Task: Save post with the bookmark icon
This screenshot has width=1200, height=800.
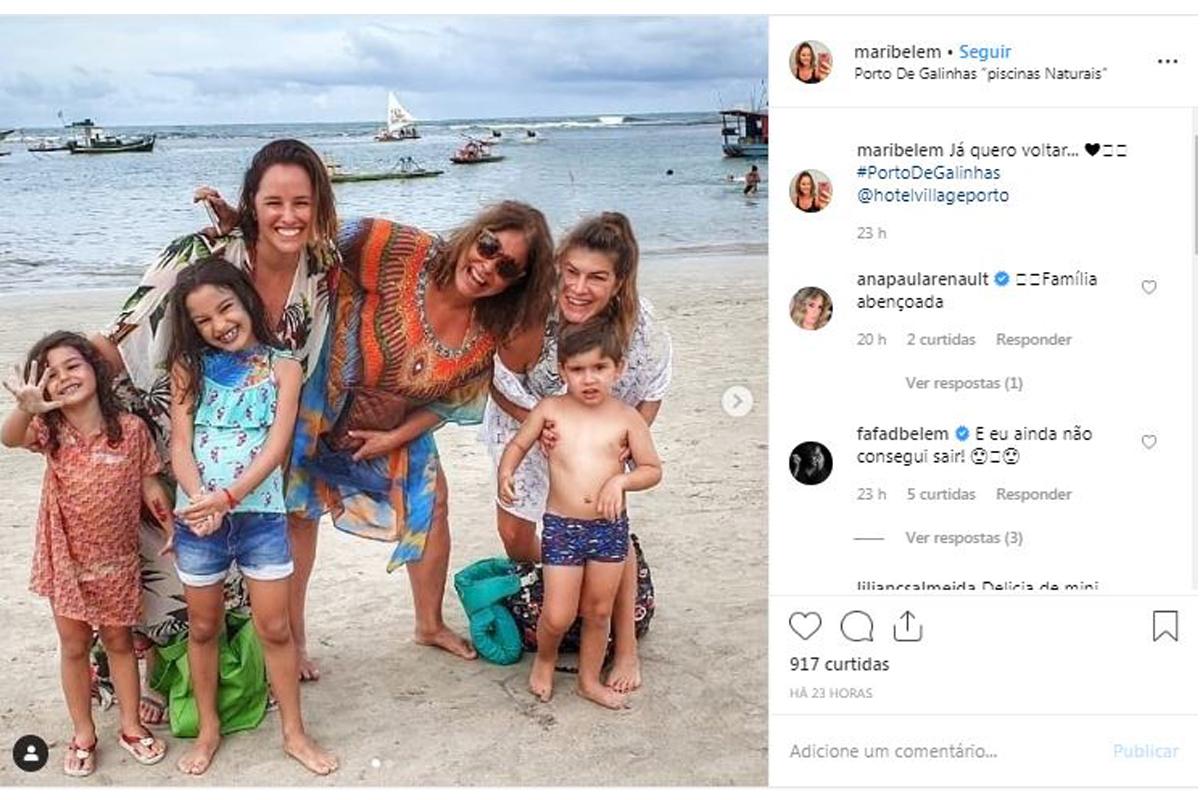Action: point(1165,626)
